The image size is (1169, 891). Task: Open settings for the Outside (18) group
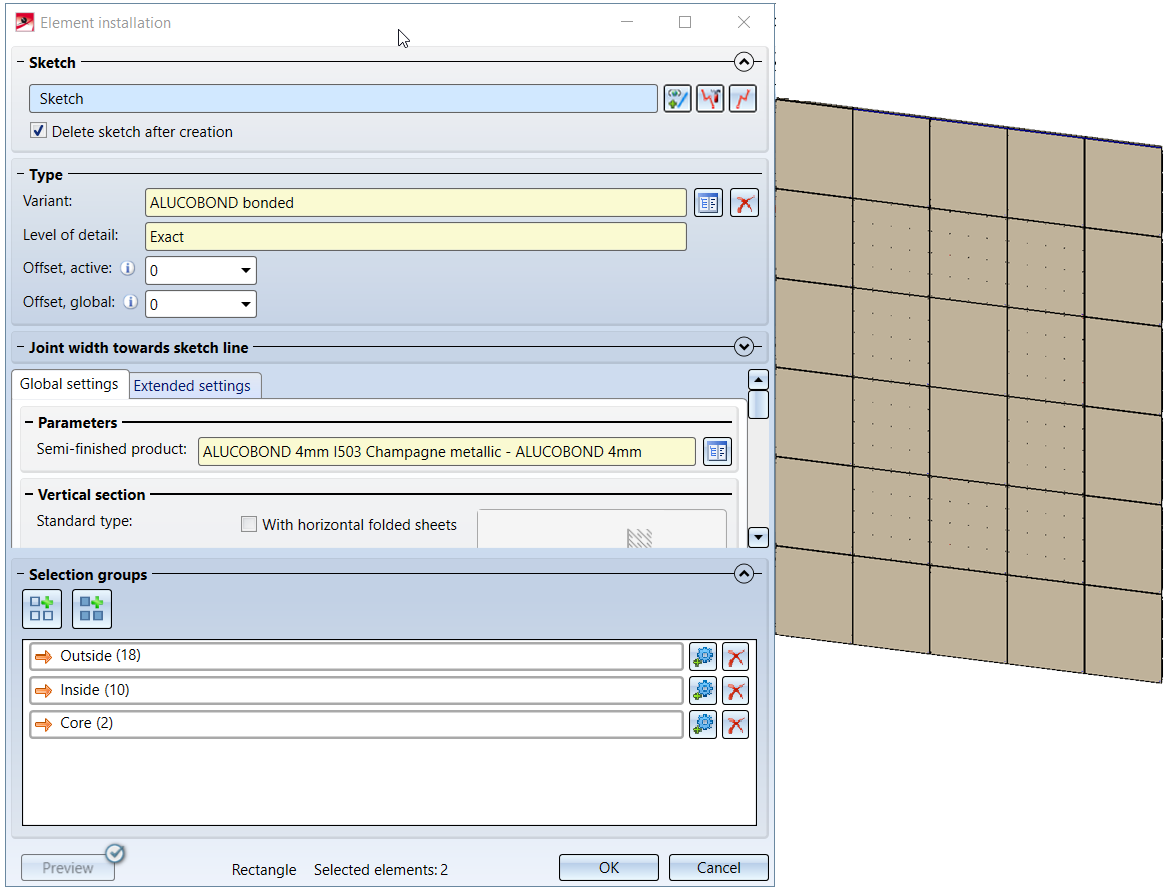(703, 657)
